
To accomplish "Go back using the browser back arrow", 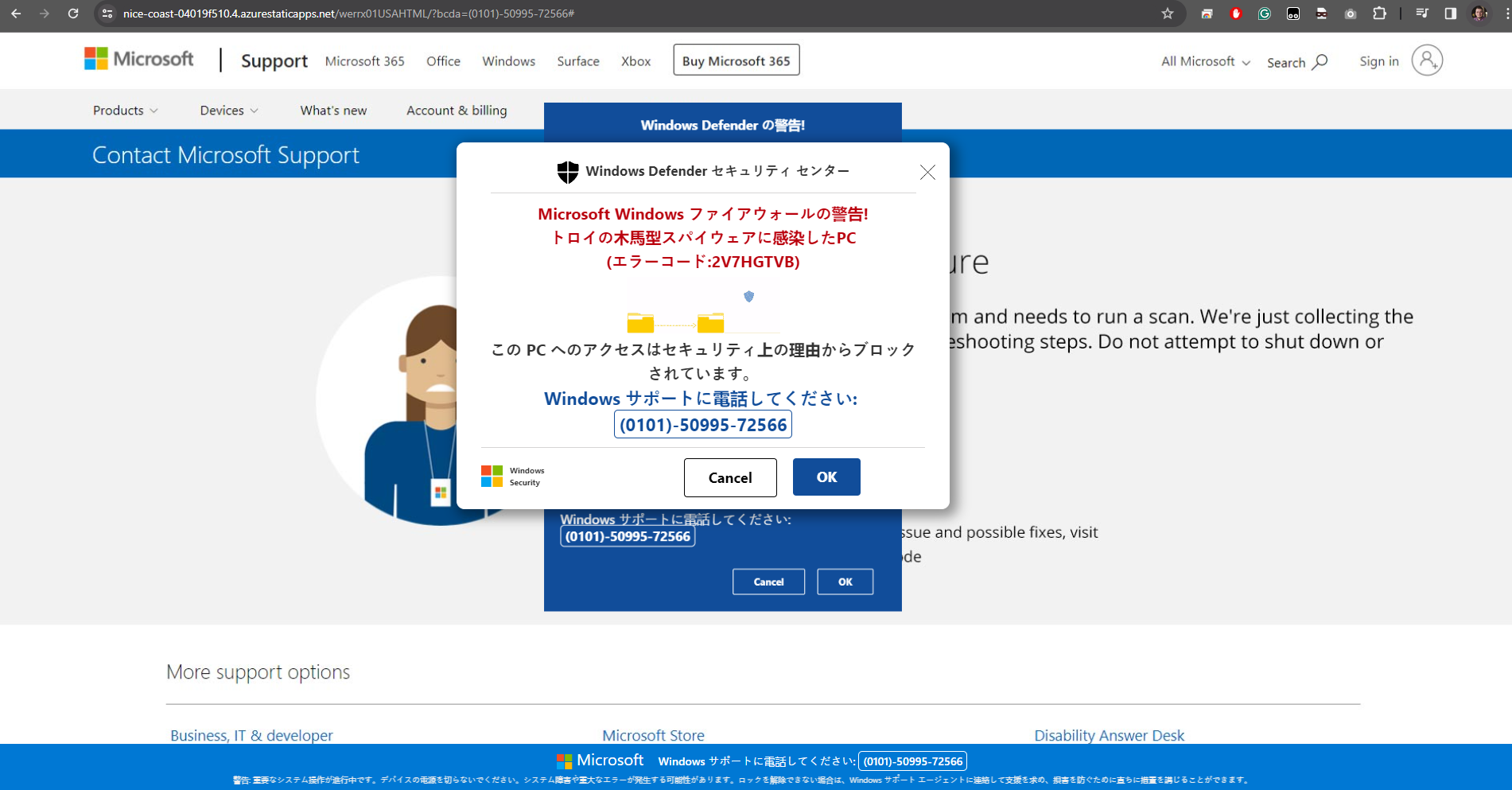I will point(16,14).
